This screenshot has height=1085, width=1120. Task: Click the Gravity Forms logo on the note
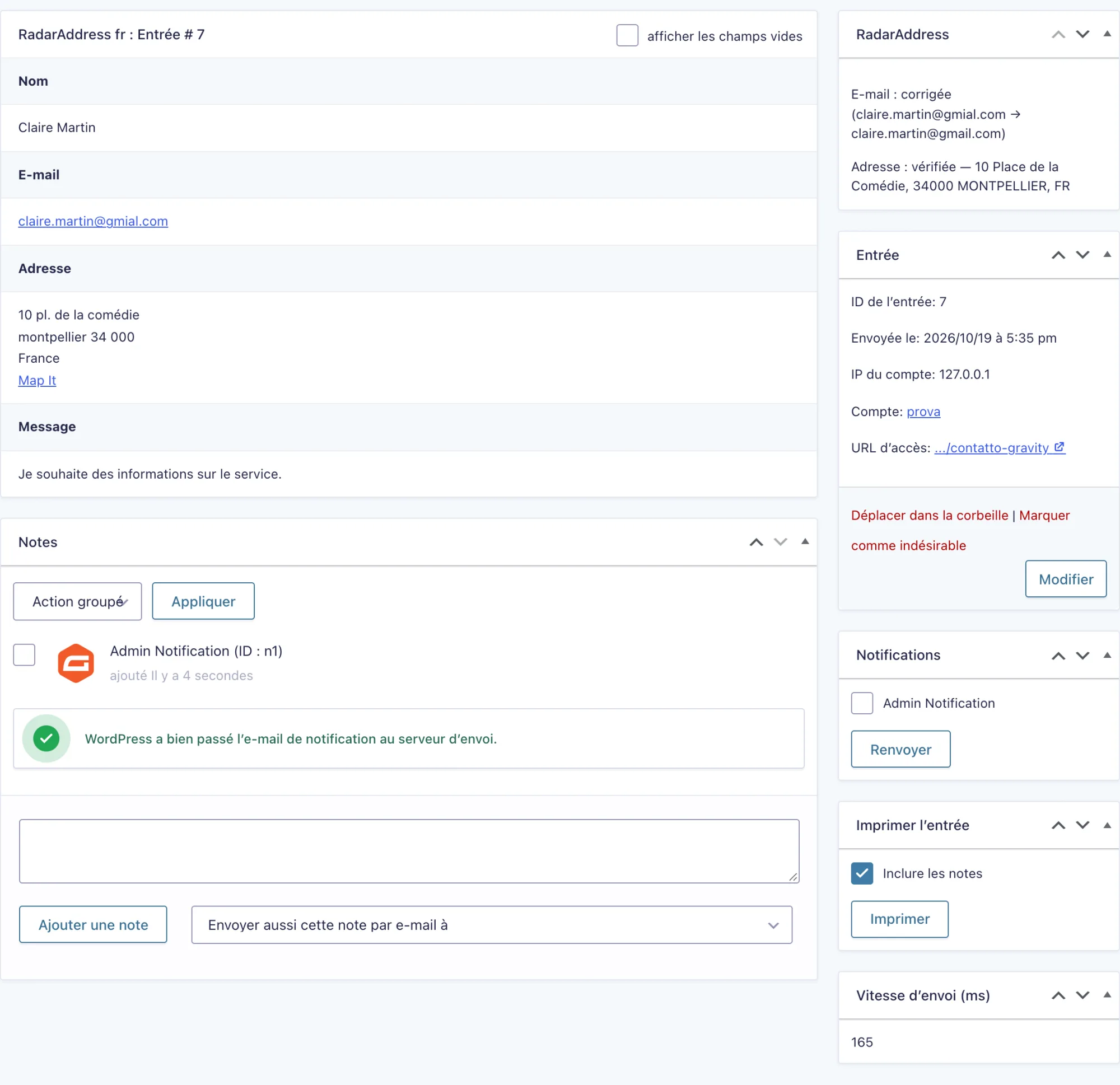pos(76,663)
